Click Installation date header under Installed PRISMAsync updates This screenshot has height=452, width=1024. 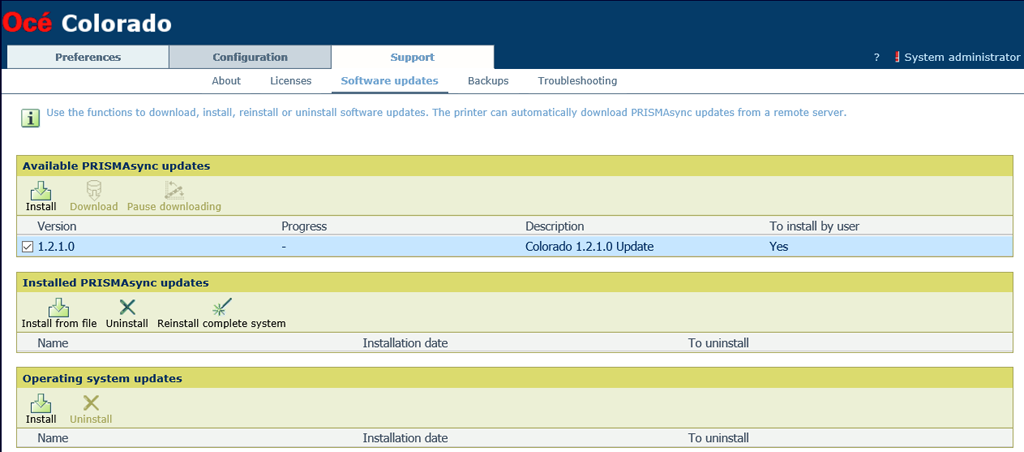pos(406,343)
